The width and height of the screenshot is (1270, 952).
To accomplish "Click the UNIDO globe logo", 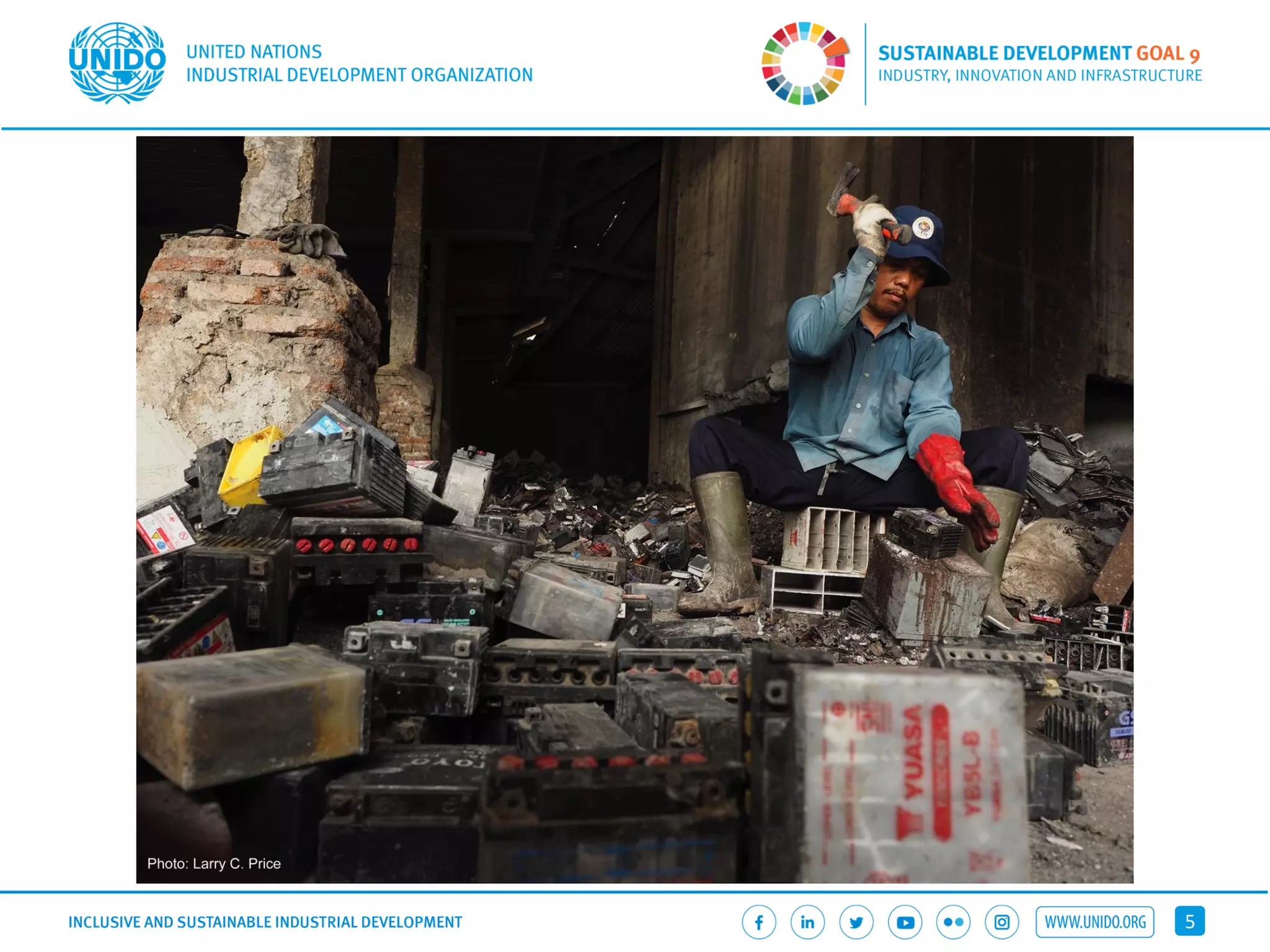I will tap(117, 63).
